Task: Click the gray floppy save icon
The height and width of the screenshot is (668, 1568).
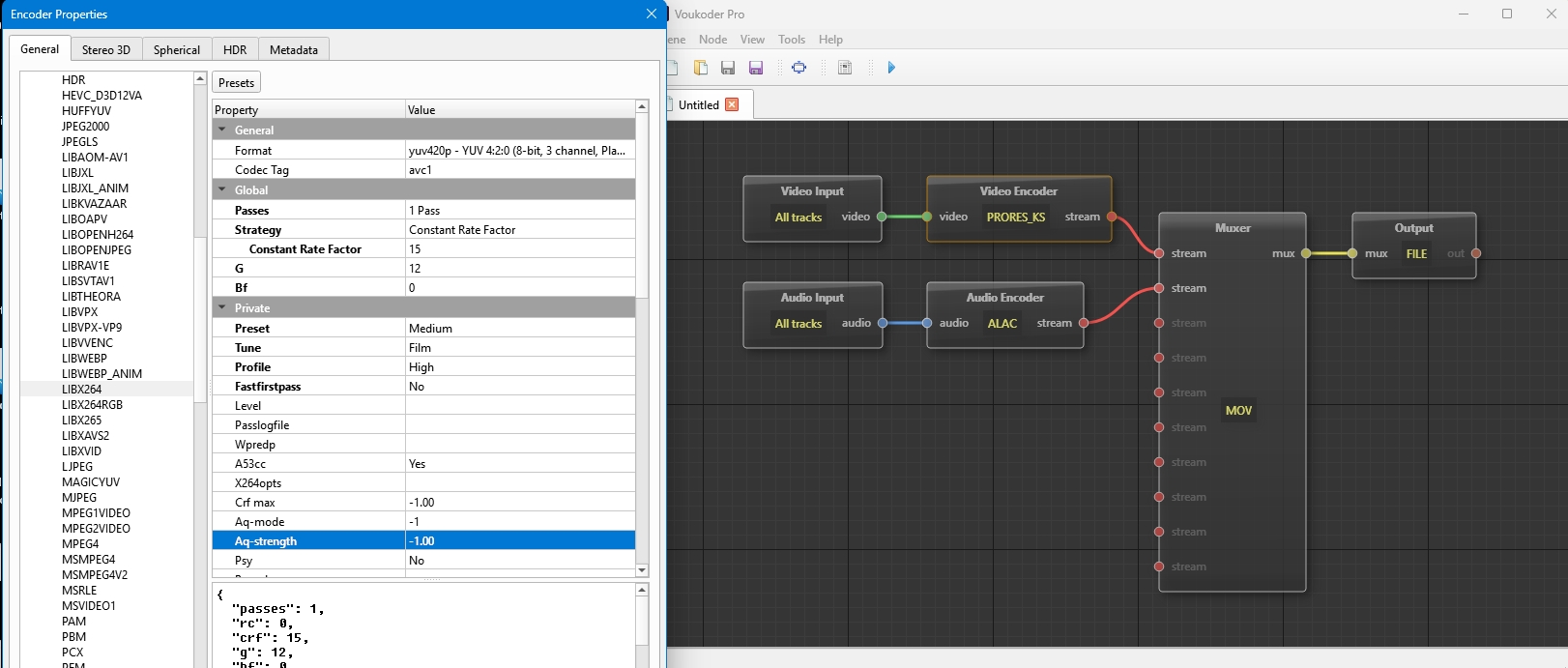Action: pyautogui.click(x=728, y=68)
